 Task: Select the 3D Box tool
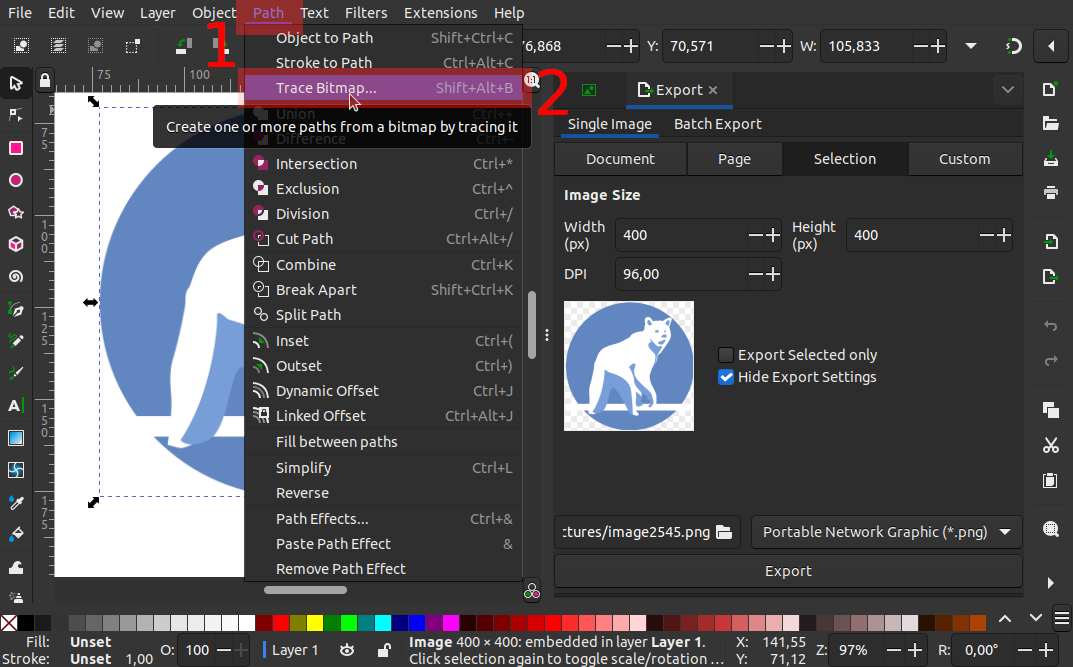(x=16, y=244)
